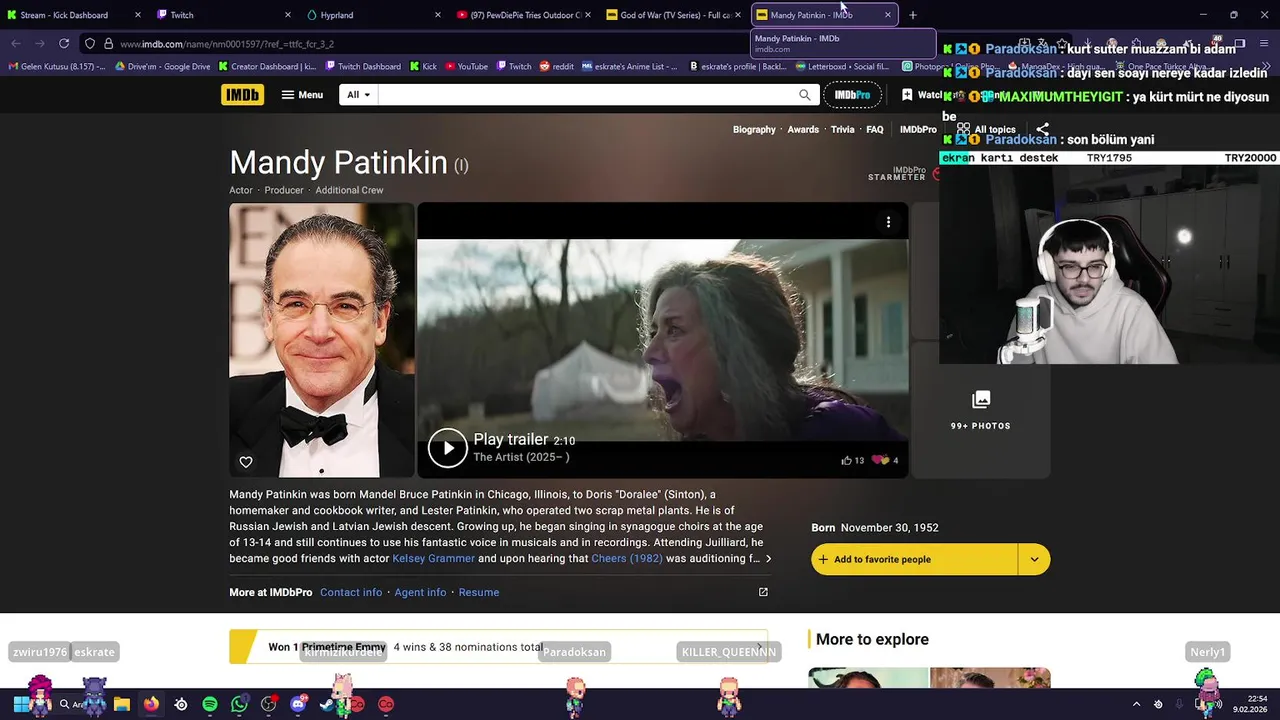
Task: Open the IMDb Menu
Action: (x=302, y=95)
